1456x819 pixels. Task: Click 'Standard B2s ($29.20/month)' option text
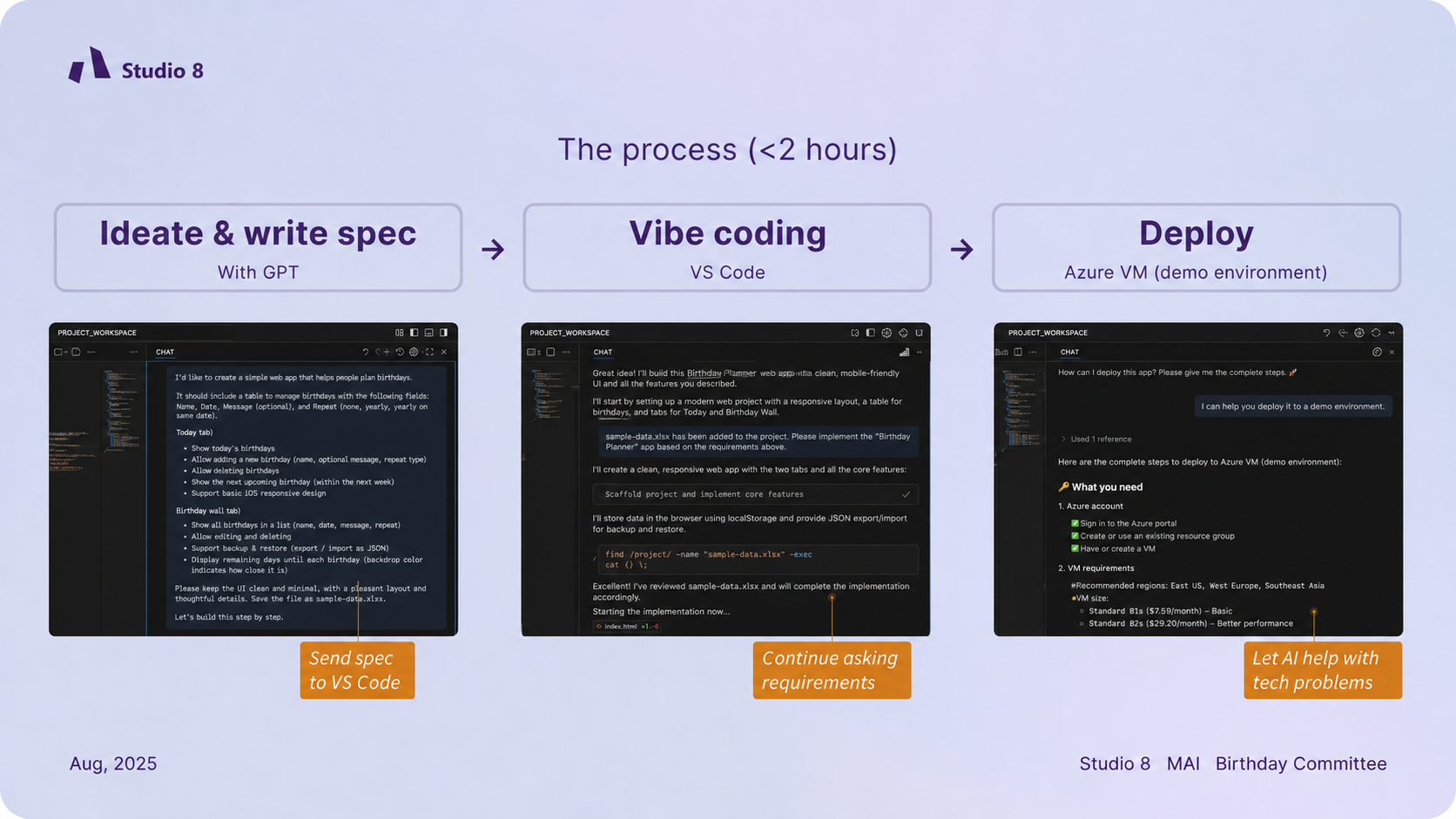1190,623
